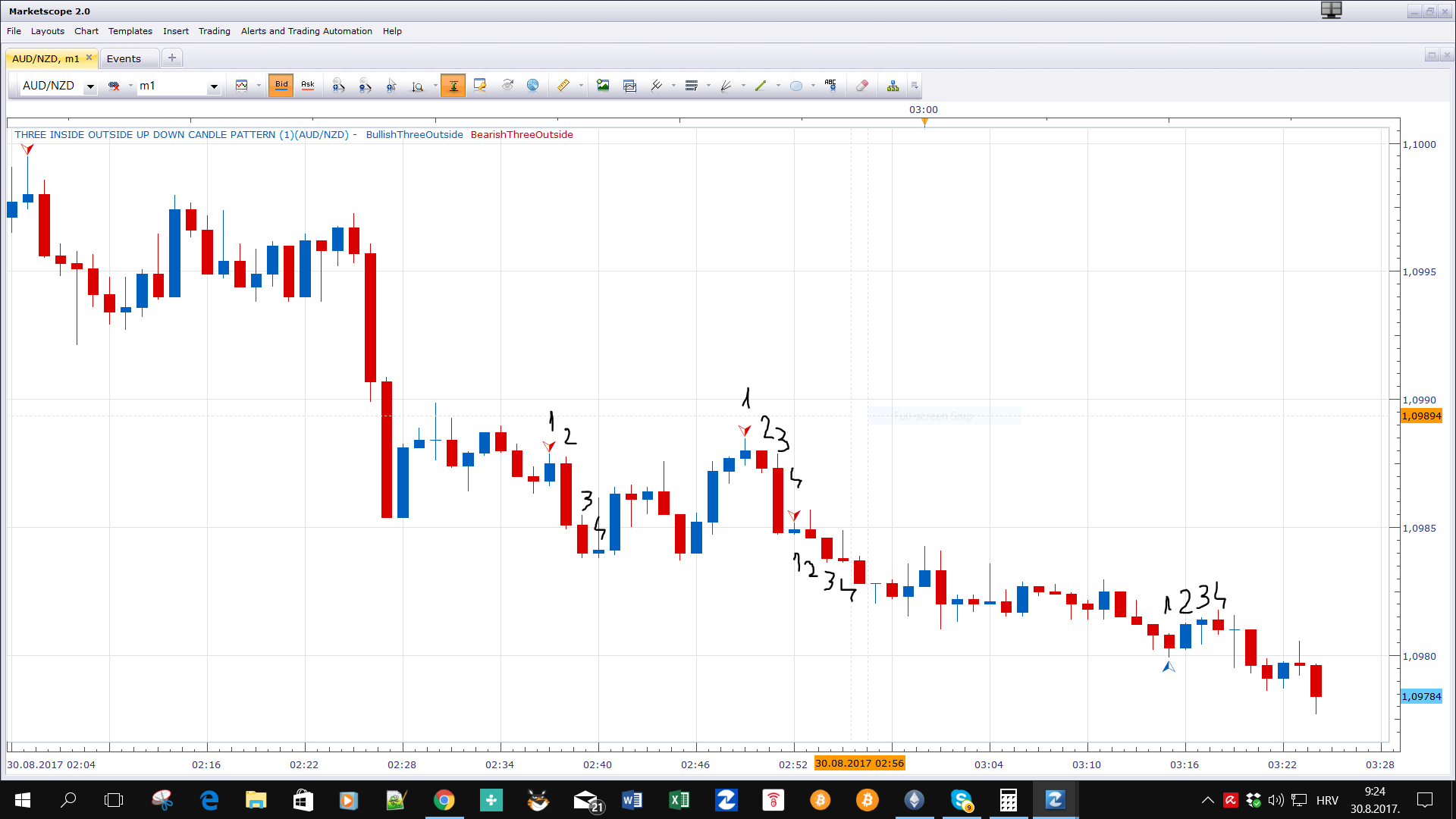Click the THREE INSIDE OUTSIDE indicator label
1456x819 pixels.
tap(181, 134)
